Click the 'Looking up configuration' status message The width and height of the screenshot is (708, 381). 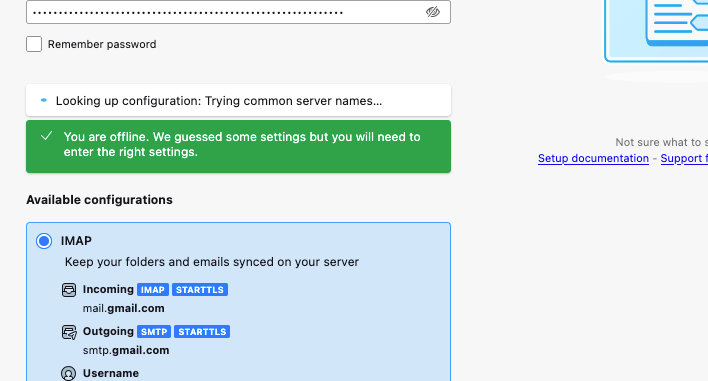coord(238,100)
